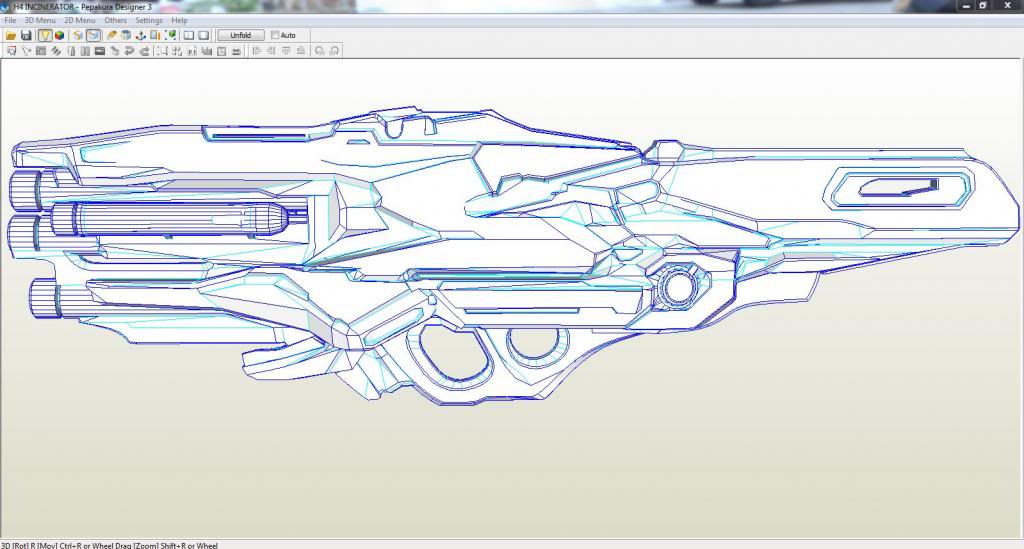Click the redo arrow icon
Viewport: 1024px width, 549px height.
click(x=144, y=51)
